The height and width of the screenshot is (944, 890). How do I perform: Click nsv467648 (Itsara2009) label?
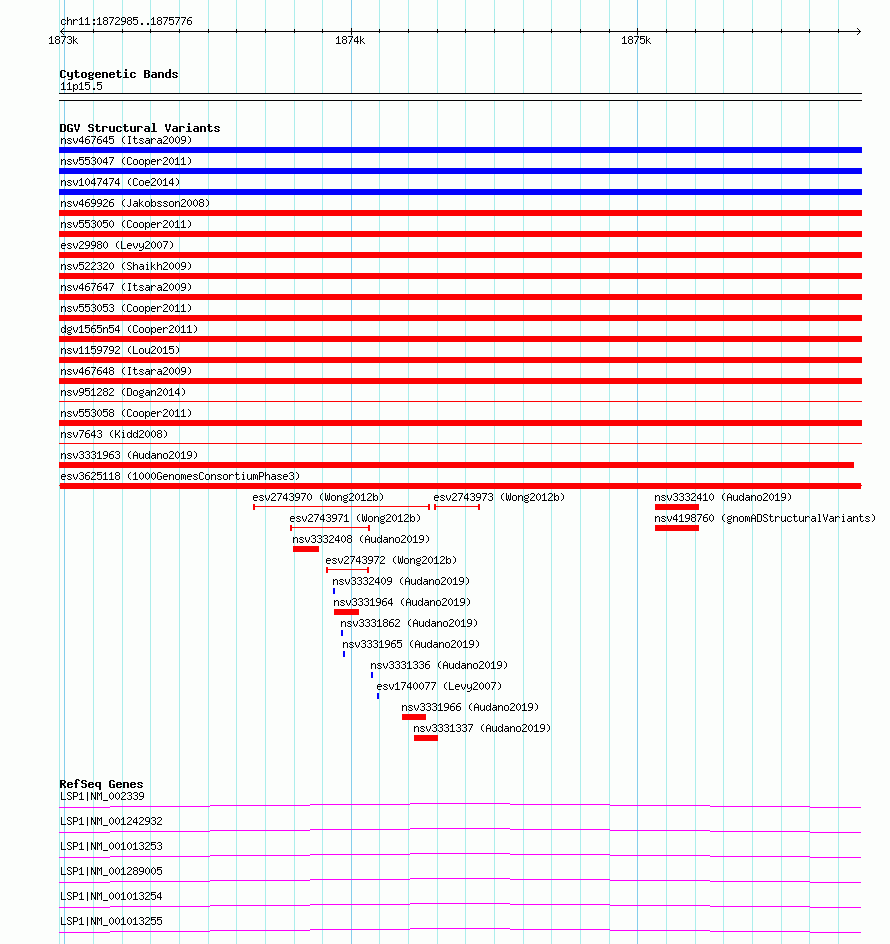[126, 371]
